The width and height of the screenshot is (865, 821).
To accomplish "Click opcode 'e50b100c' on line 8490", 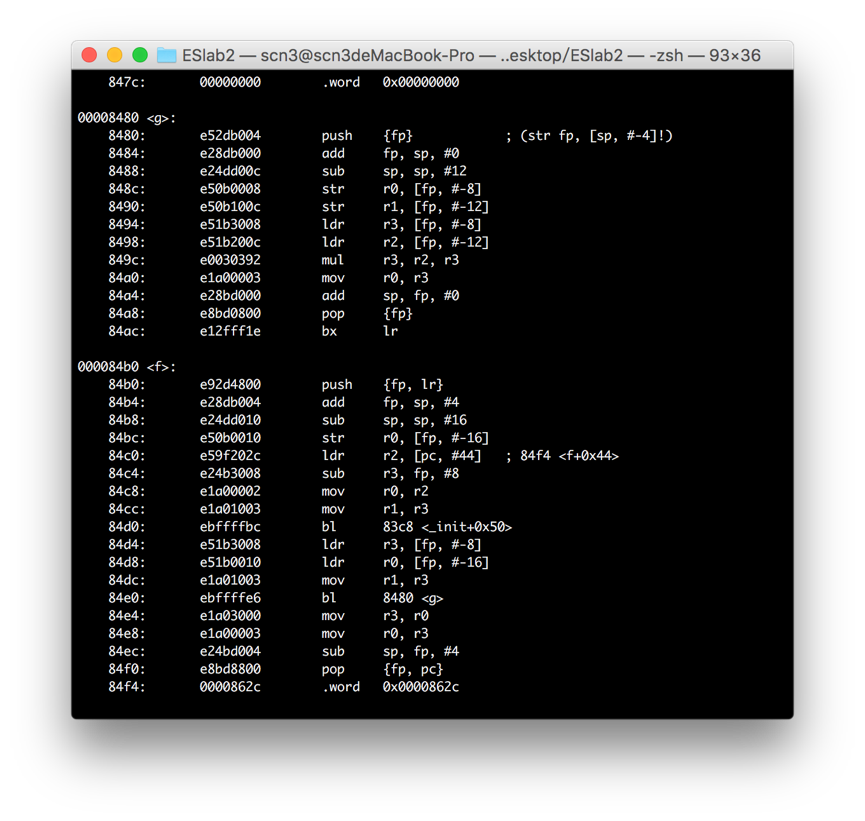I will pyautogui.click(x=230, y=207).
